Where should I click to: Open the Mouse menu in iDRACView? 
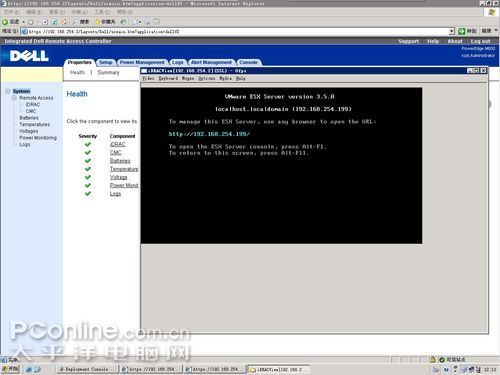pyautogui.click(x=188, y=78)
